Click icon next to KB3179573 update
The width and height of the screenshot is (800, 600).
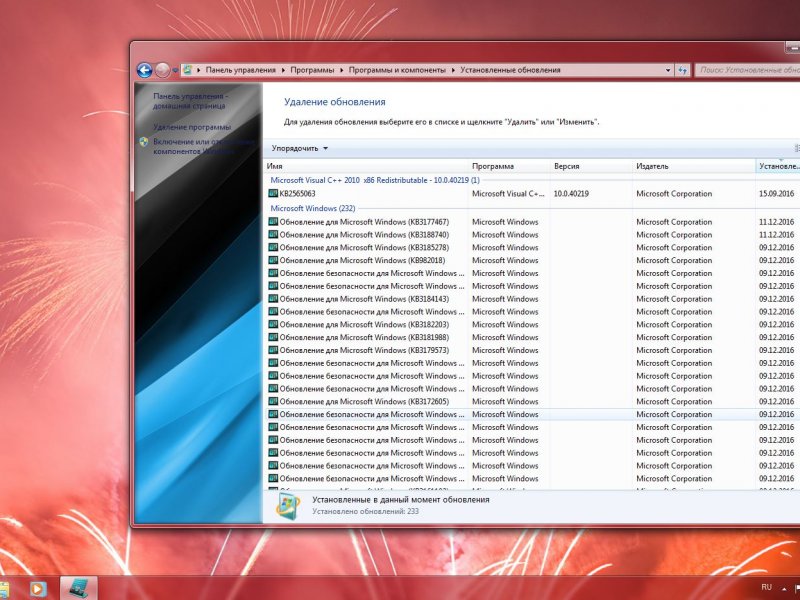273,350
